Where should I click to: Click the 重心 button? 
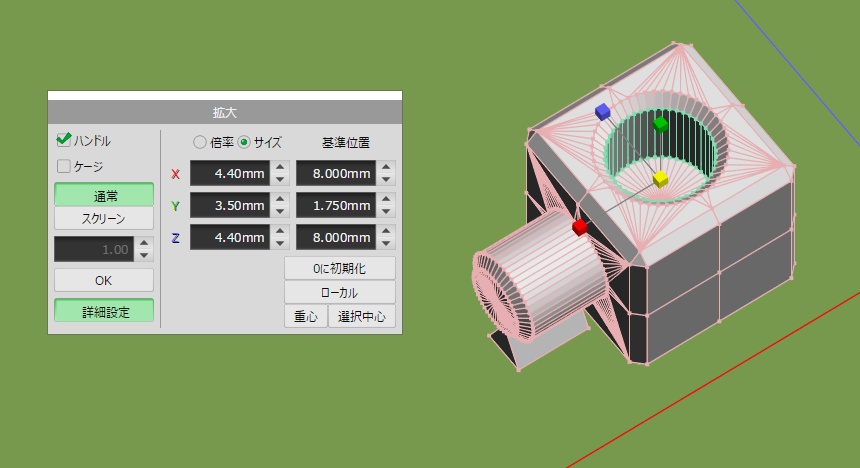point(305,316)
